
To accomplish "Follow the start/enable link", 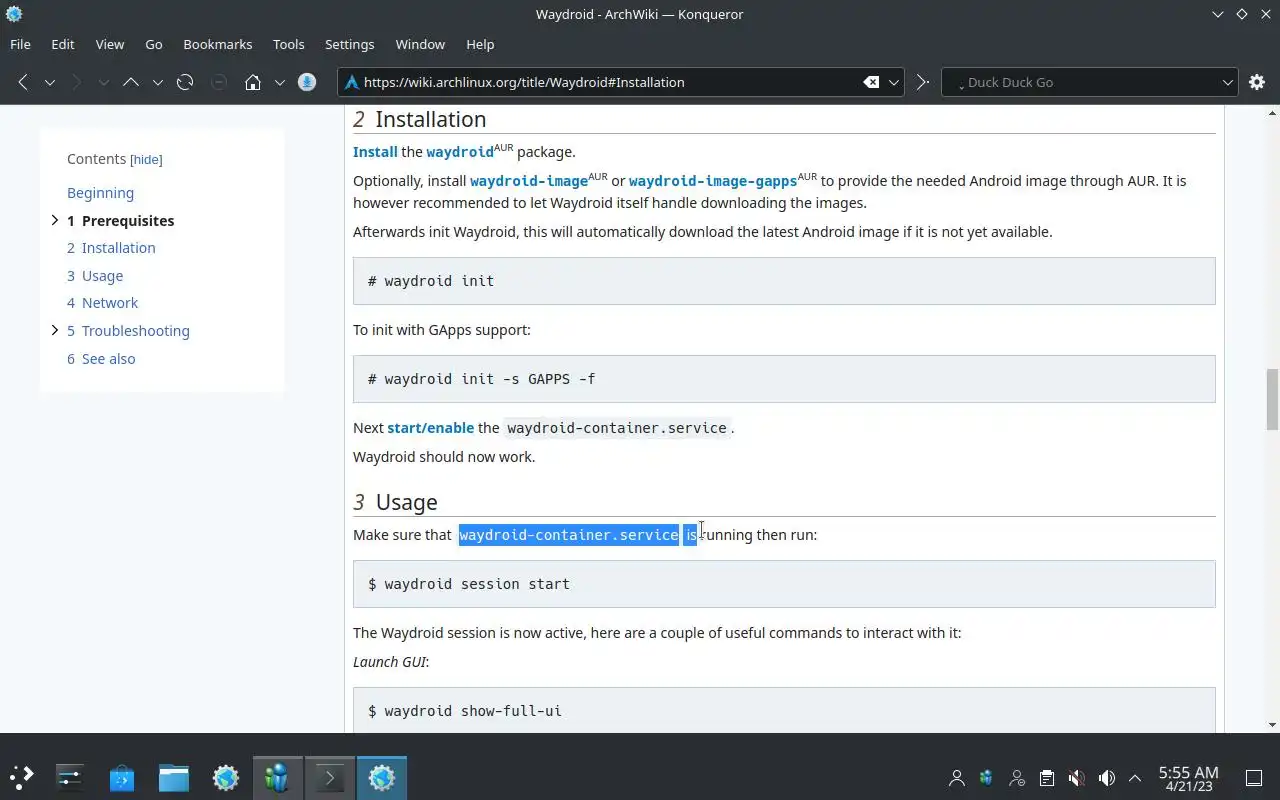I will [x=431, y=428].
